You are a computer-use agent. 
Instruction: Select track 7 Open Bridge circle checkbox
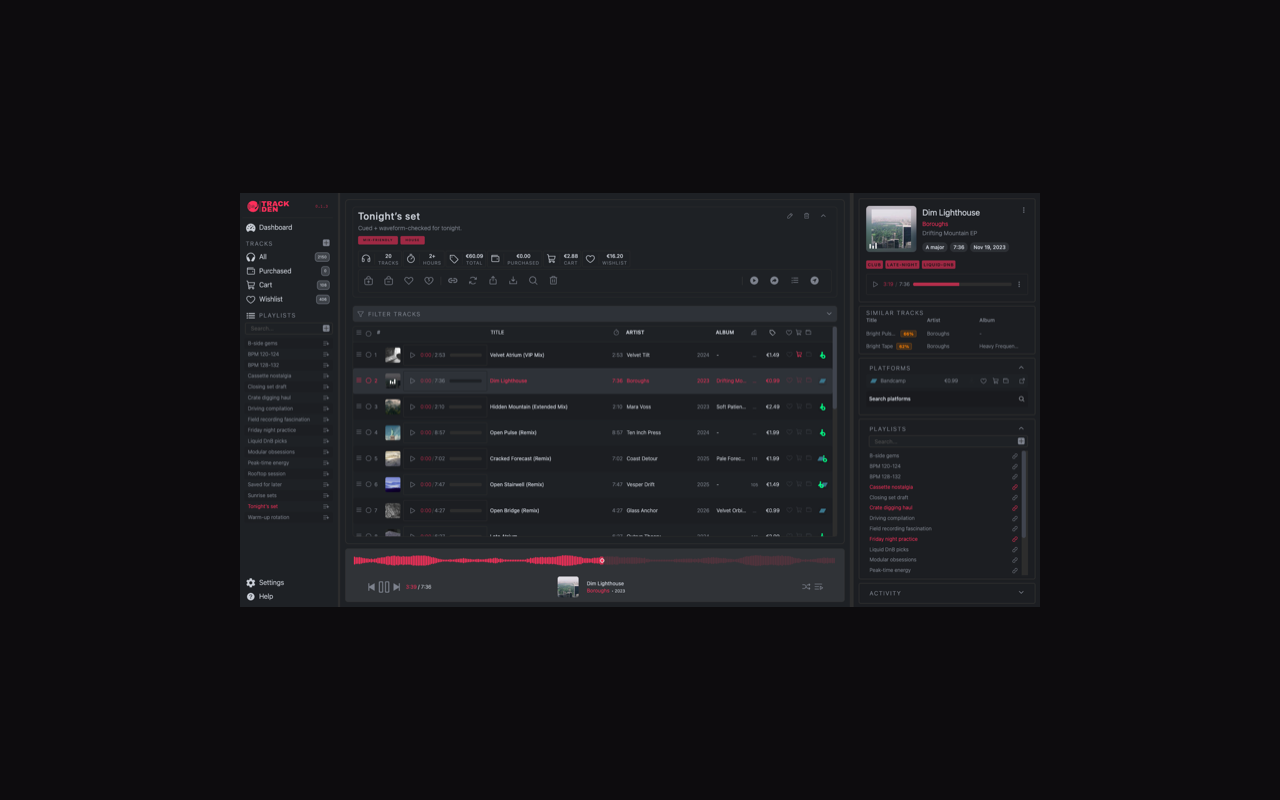[x=368, y=511]
